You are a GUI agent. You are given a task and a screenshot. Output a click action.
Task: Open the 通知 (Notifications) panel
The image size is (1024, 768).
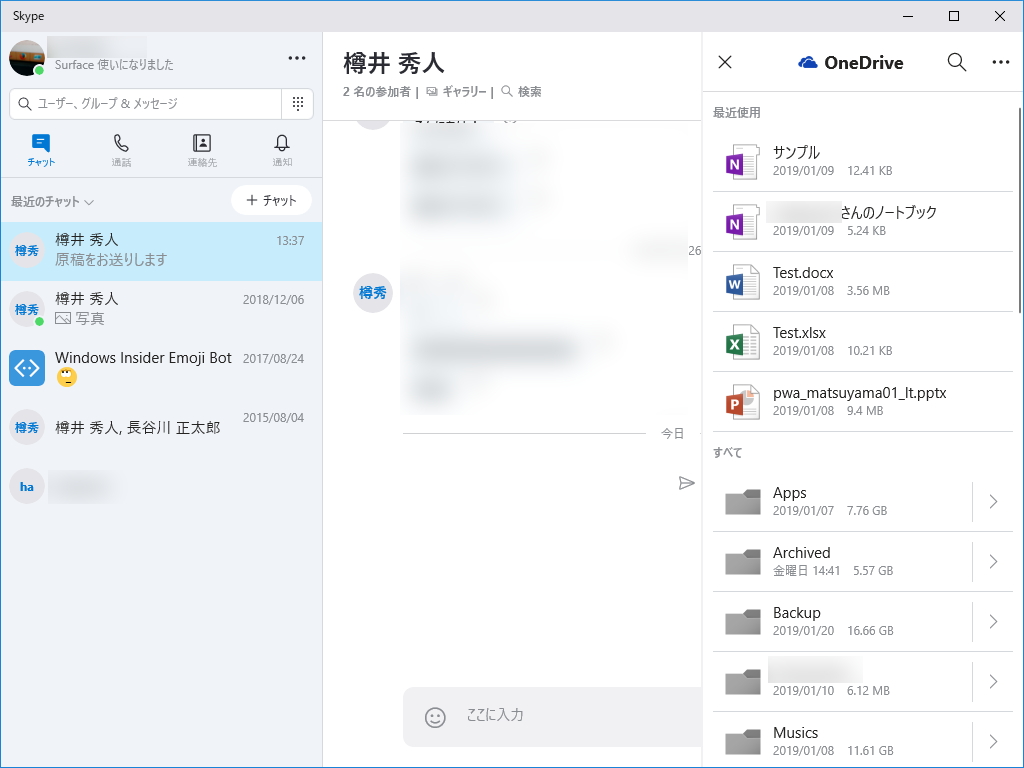pyautogui.click(x=283, y=150)
